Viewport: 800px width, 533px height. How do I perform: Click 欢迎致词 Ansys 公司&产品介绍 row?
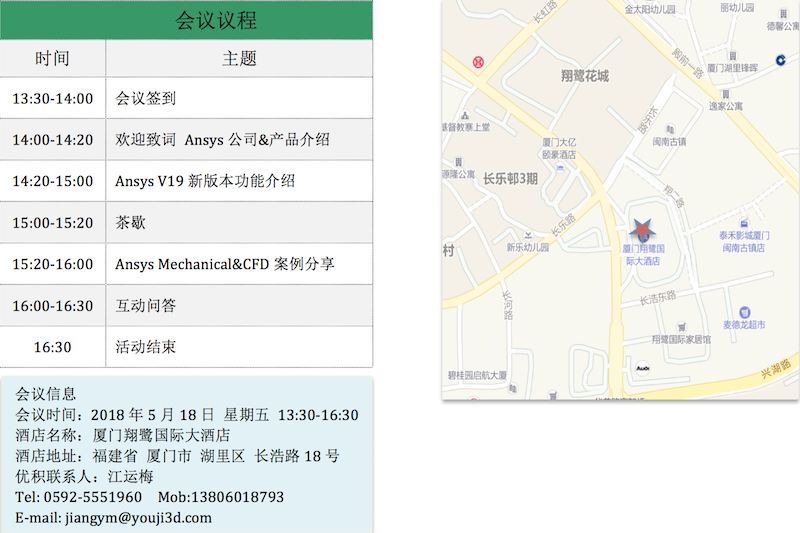tap(239, 139)
